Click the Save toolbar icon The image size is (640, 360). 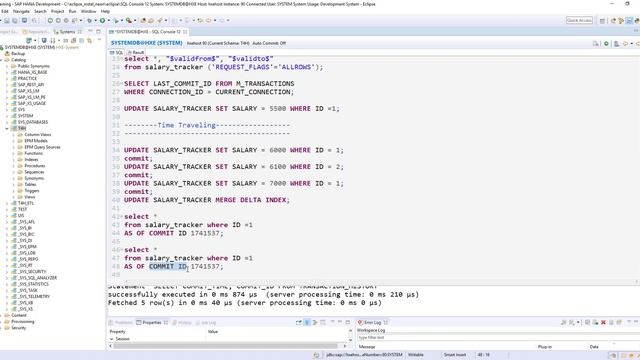point(7,20)
